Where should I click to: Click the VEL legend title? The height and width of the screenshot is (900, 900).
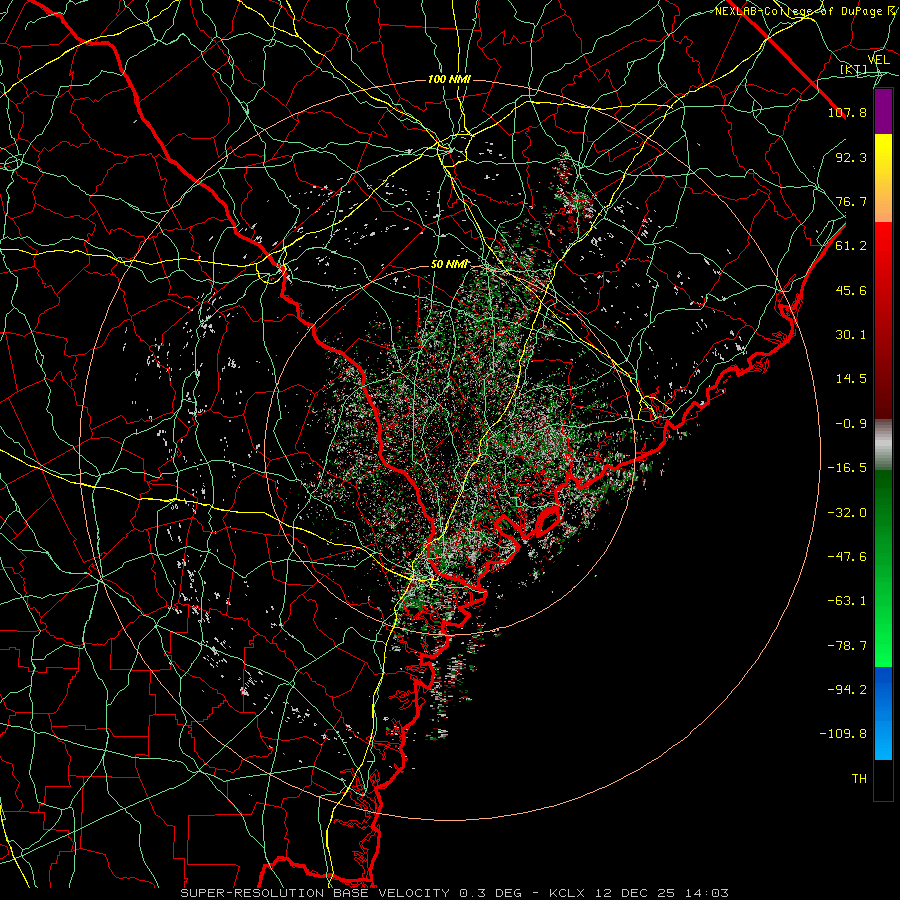pyautogui.click(x=878, y=60)
